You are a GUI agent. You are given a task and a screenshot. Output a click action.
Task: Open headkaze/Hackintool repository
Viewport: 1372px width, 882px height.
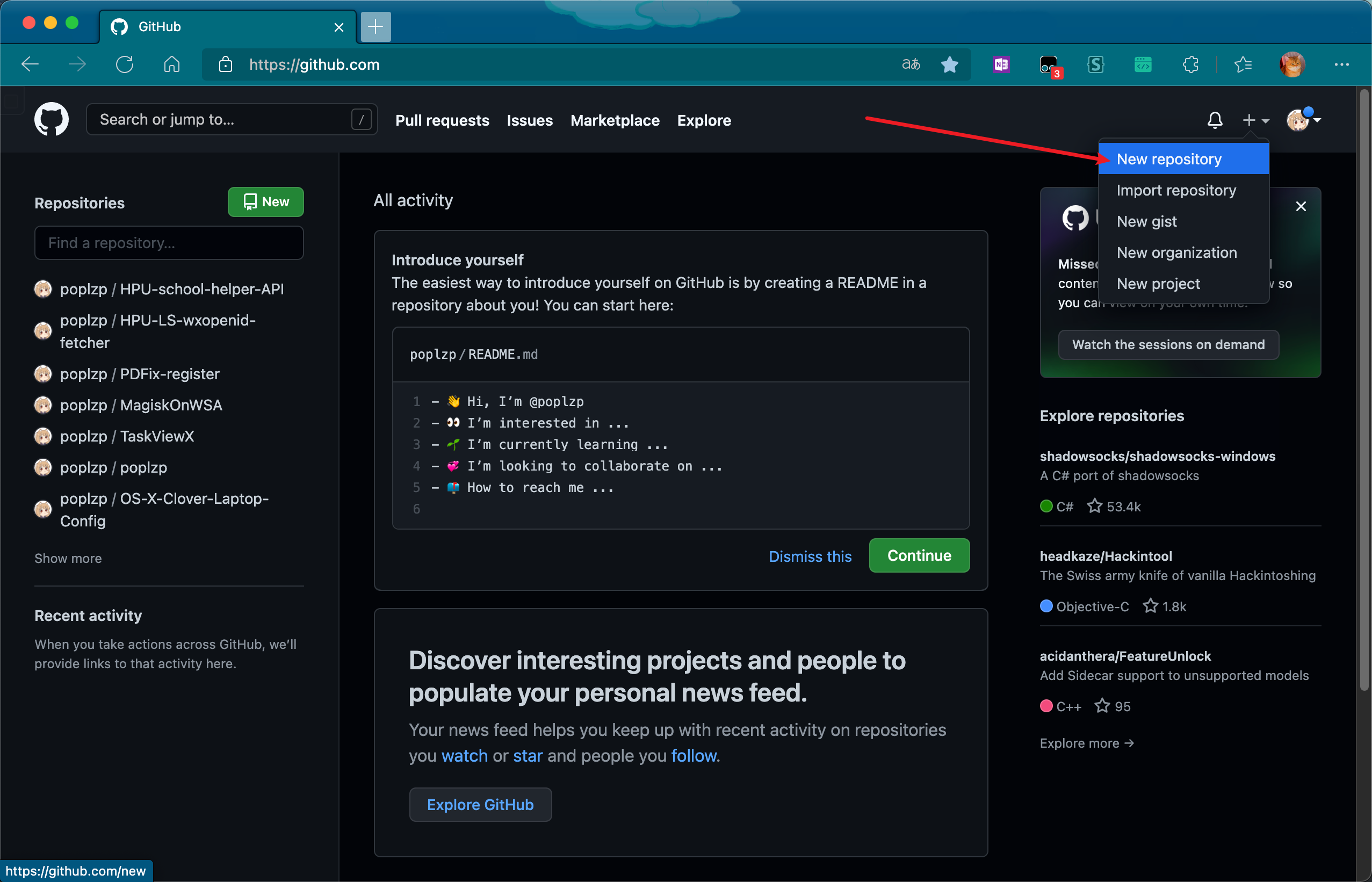pyautogui.click(x=1106, y=556)
